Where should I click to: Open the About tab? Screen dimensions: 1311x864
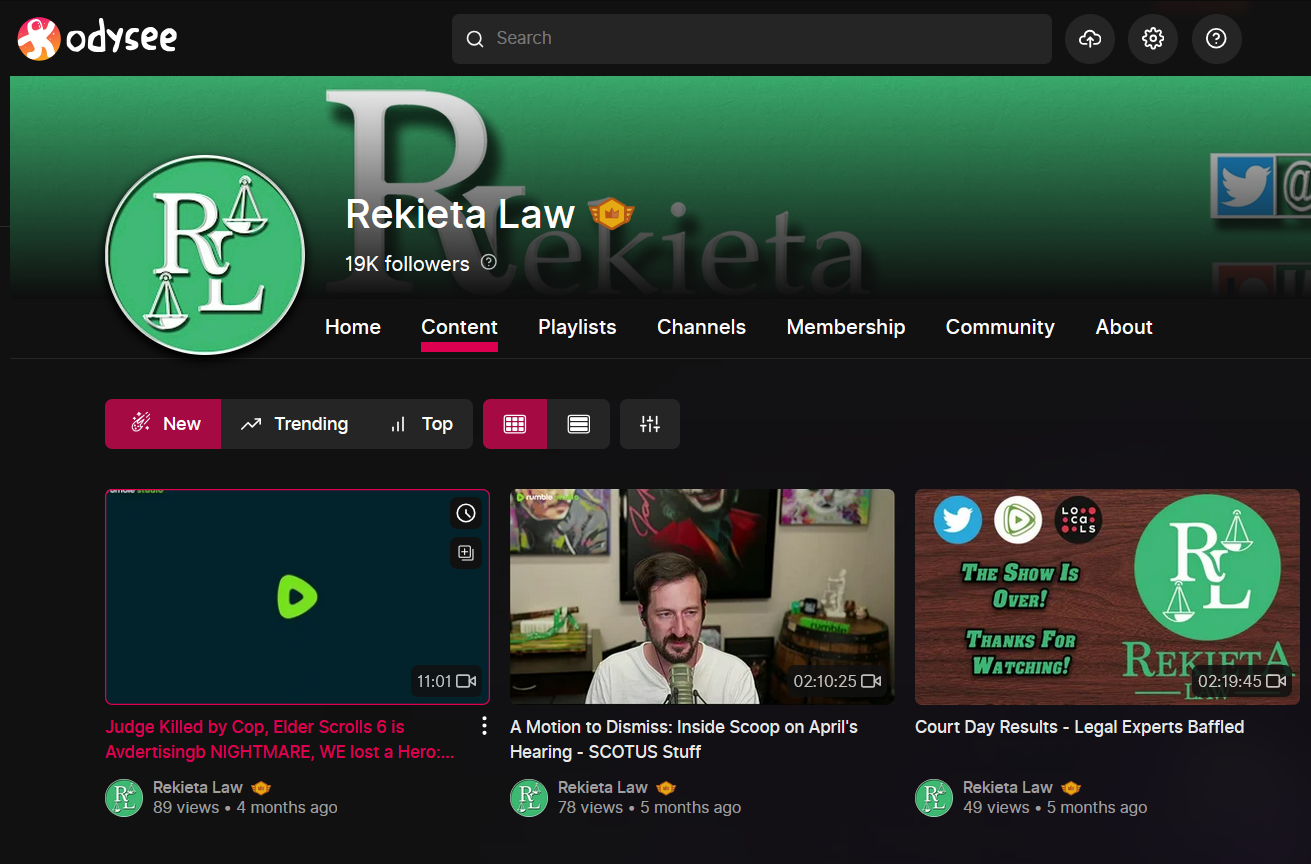tap(1124, 327)
